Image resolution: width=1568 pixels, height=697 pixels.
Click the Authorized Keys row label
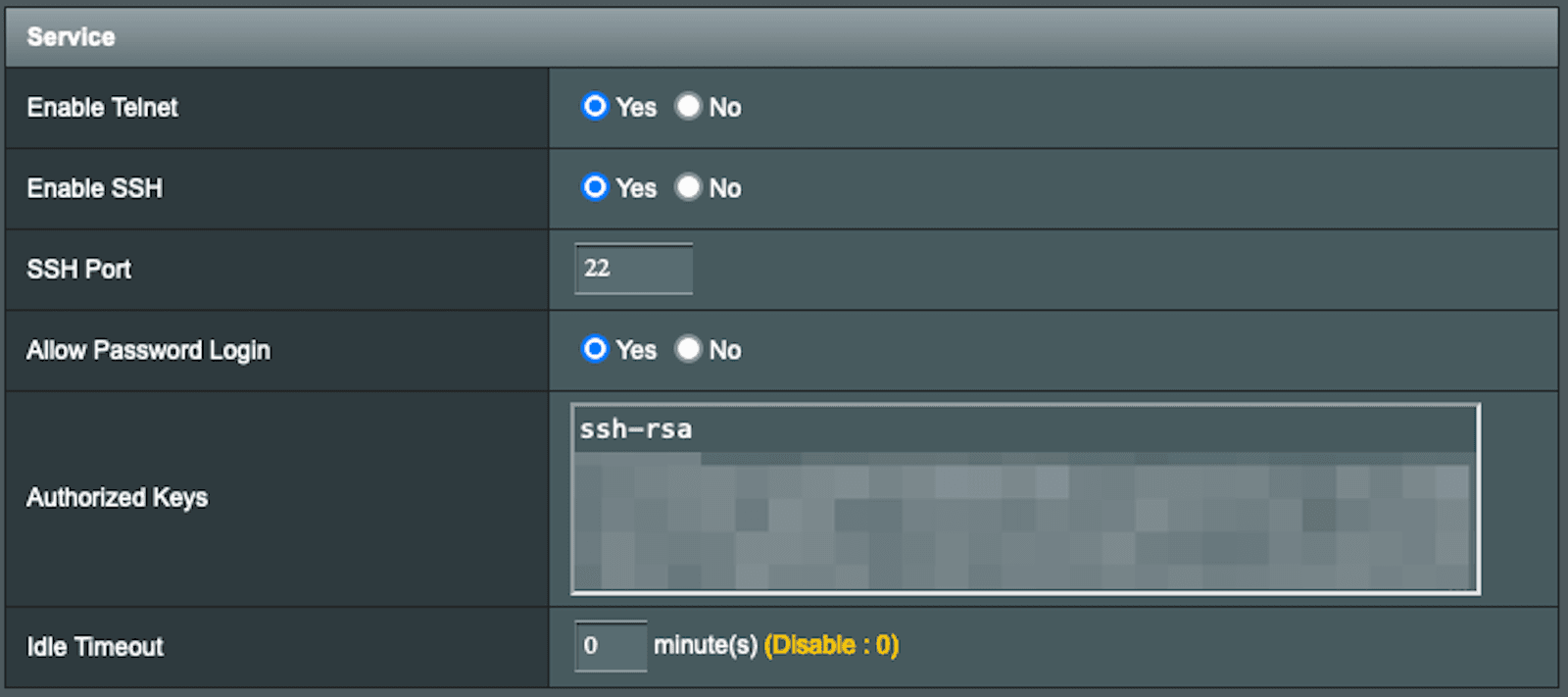[x=117, y=497]
